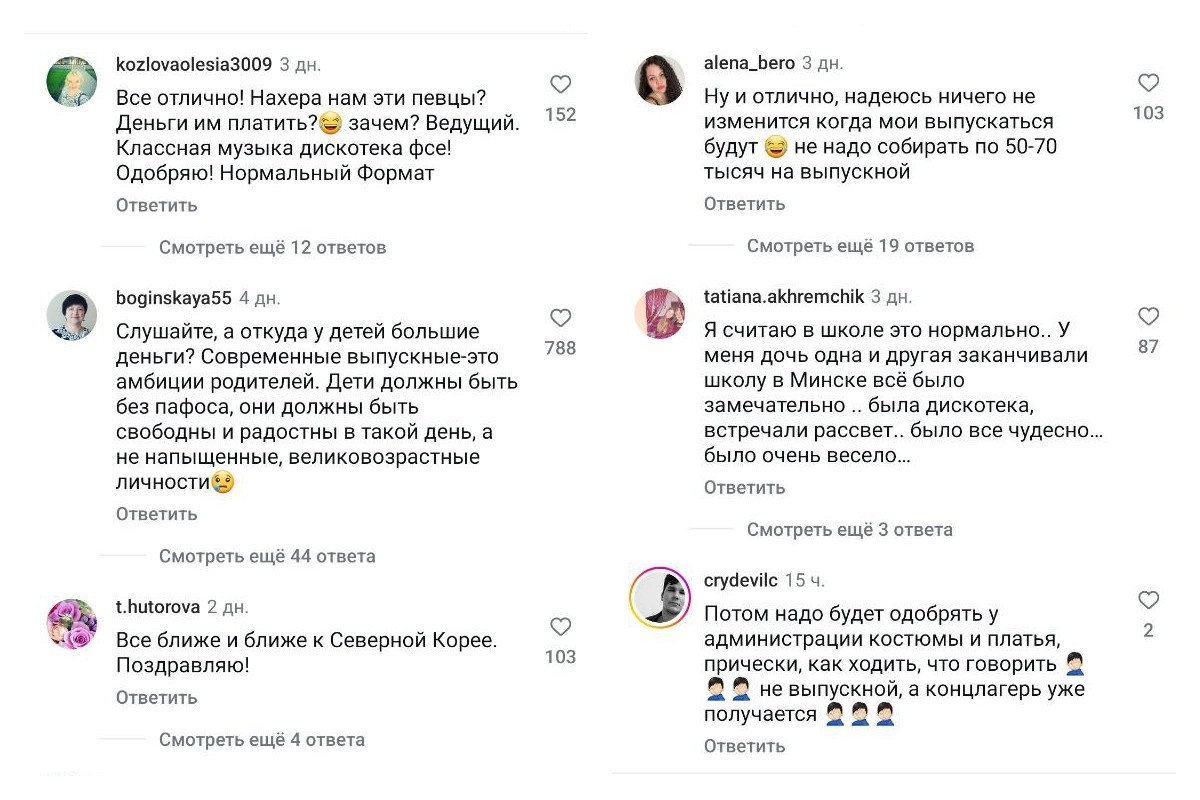Reply to boginskaya55 via 'Ответить'
This screenshot has height=800, width=1200.
tap(157, 514)
